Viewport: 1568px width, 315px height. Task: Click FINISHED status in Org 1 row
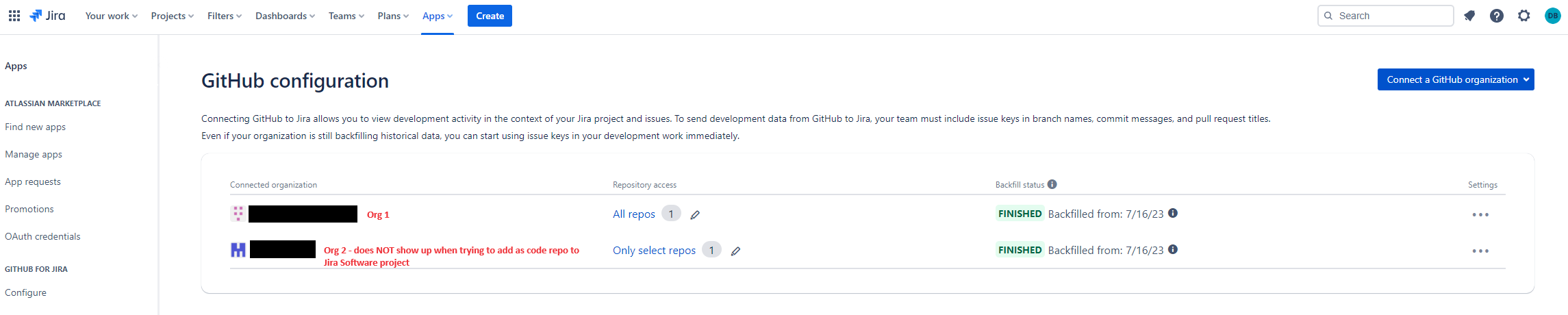[x=1020, y=214]
